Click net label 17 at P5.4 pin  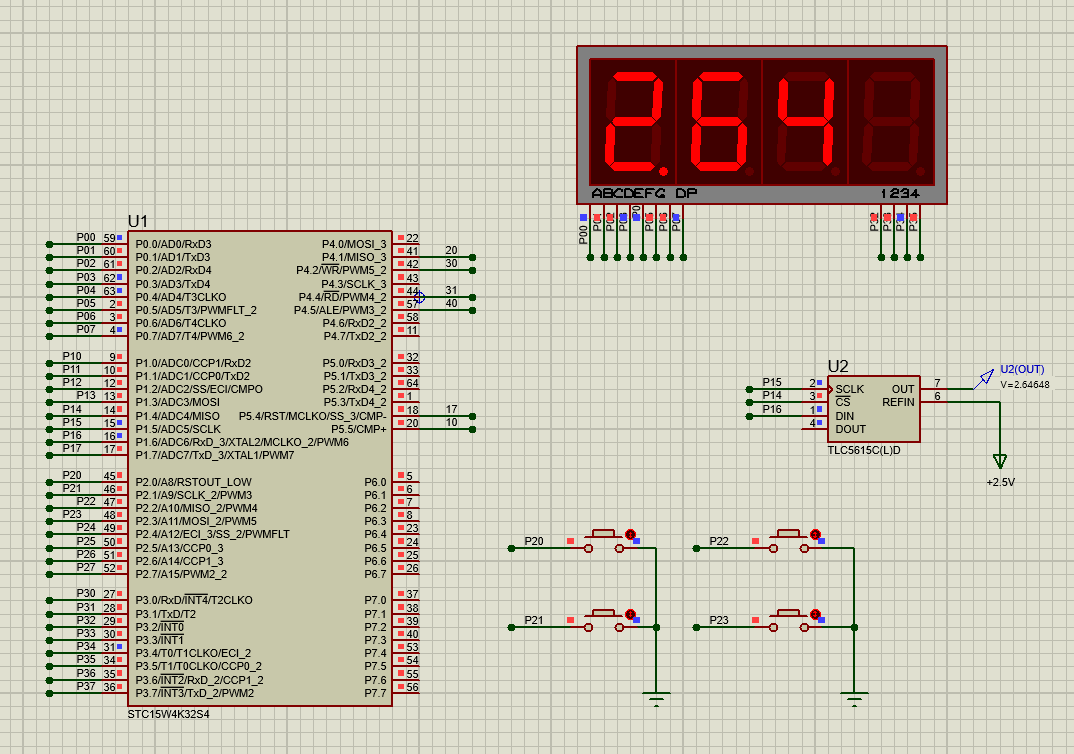click(451, 409)
